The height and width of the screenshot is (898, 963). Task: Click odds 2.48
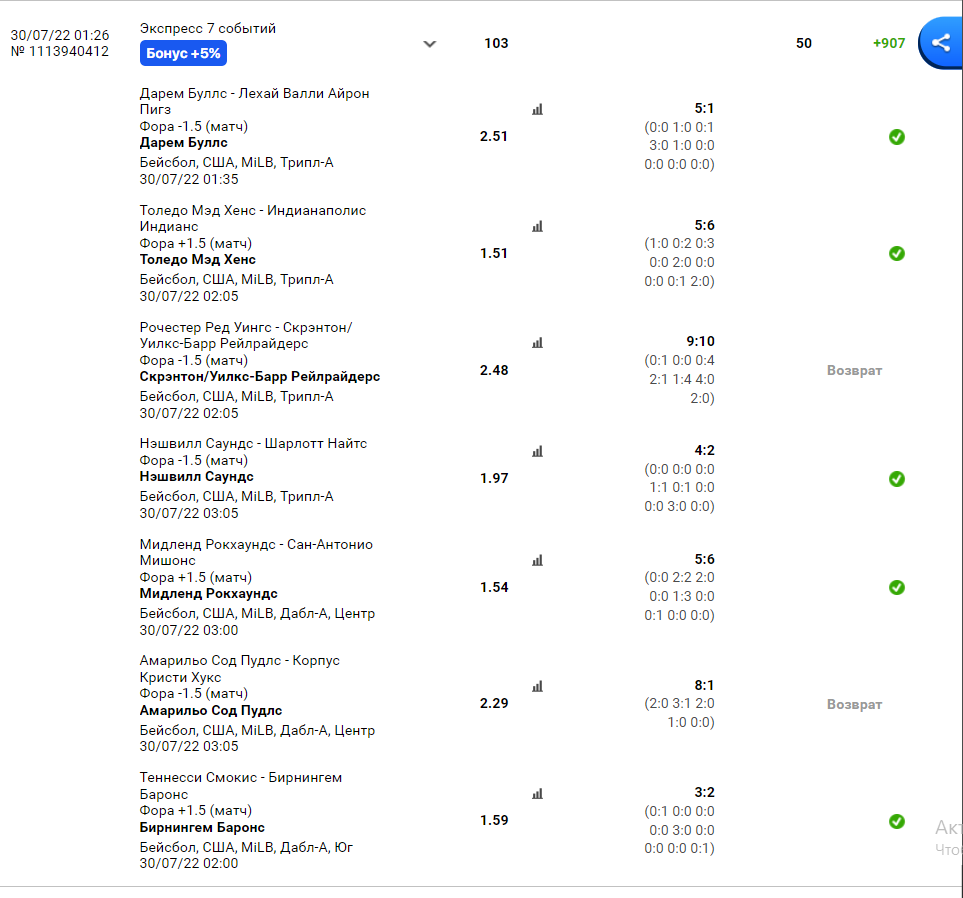[x=494, y=370]
